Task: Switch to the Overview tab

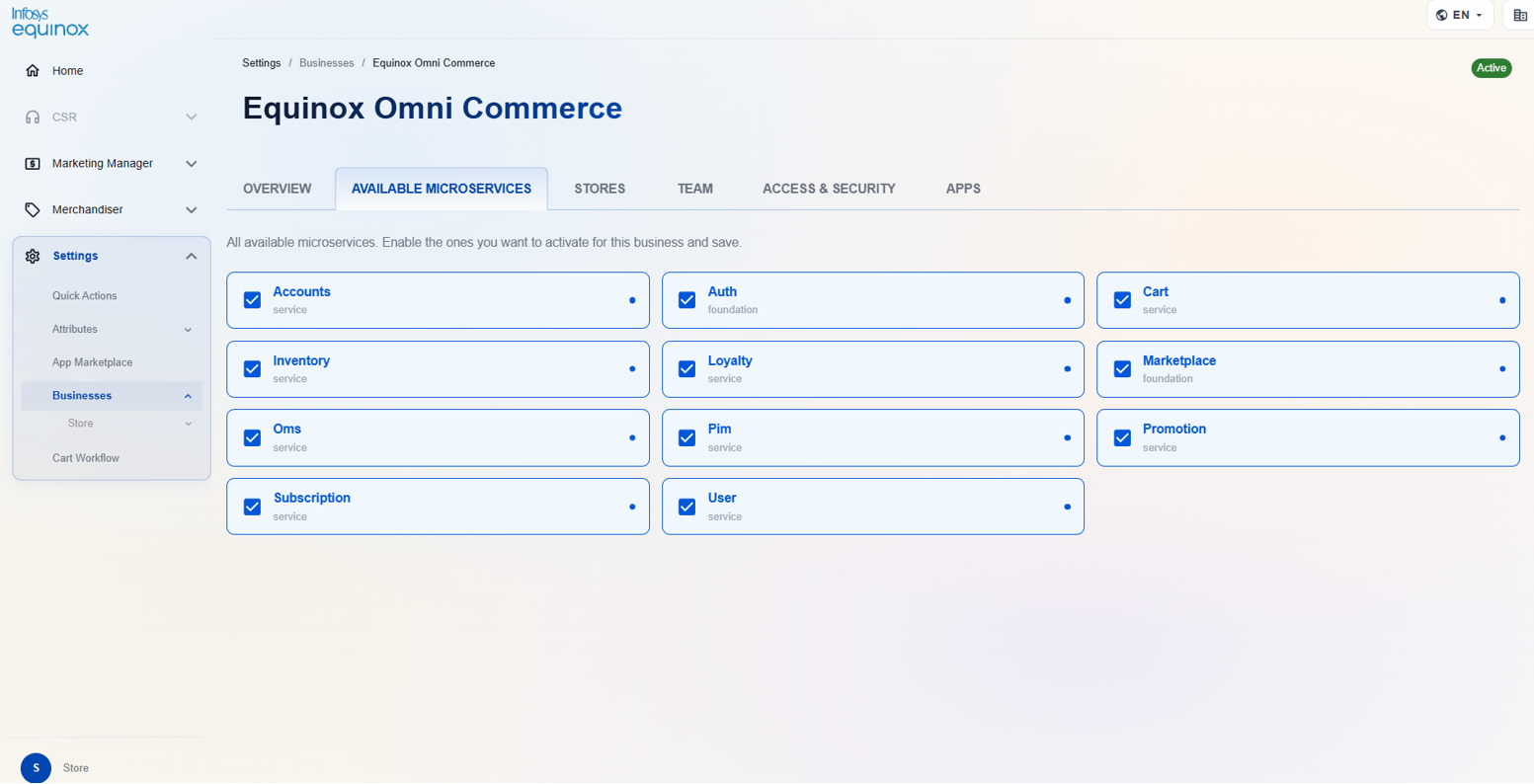Action: point(277,189)
